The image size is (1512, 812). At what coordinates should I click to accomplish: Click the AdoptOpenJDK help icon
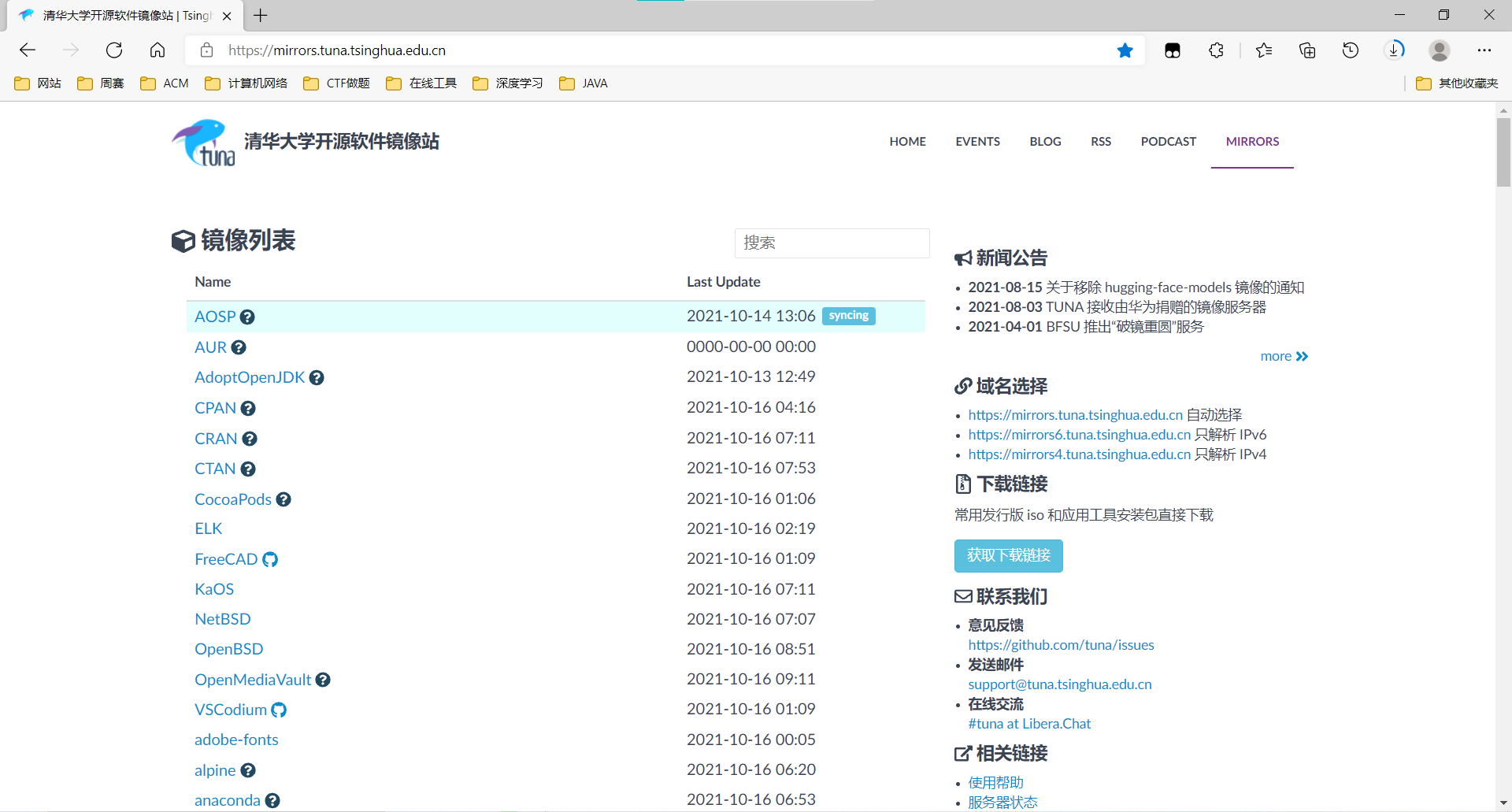(317, 377)
